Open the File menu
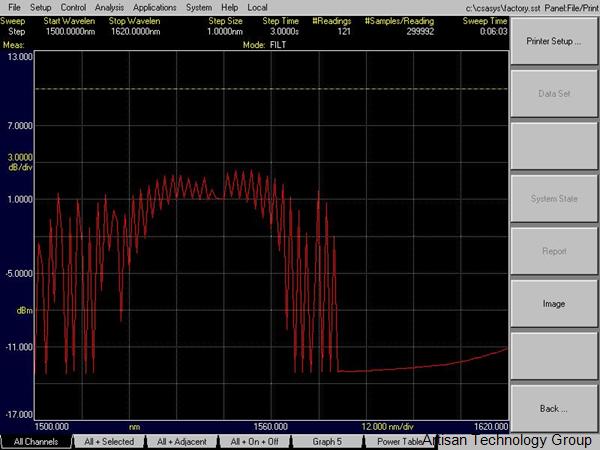Screen dimensions: 600x450 14,7
